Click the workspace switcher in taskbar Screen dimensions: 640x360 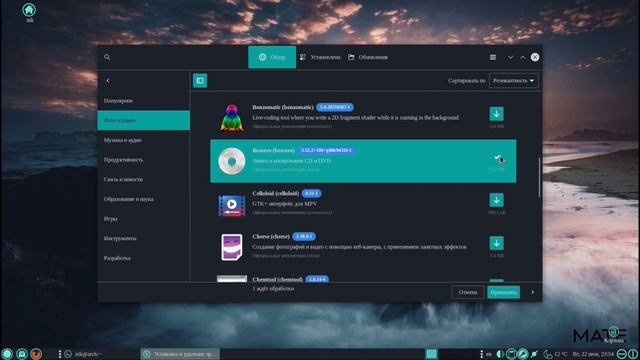click(431, 354)
